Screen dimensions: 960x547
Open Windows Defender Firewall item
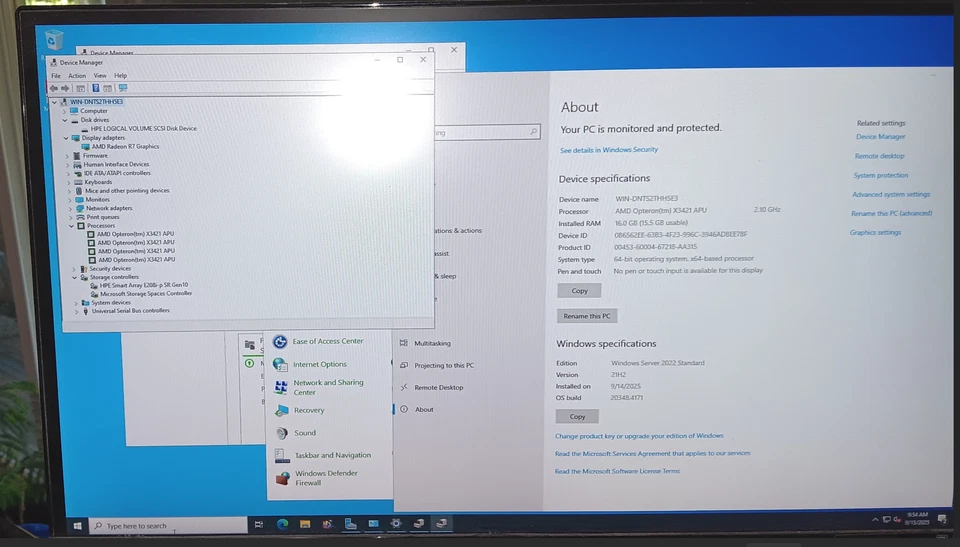317,478
